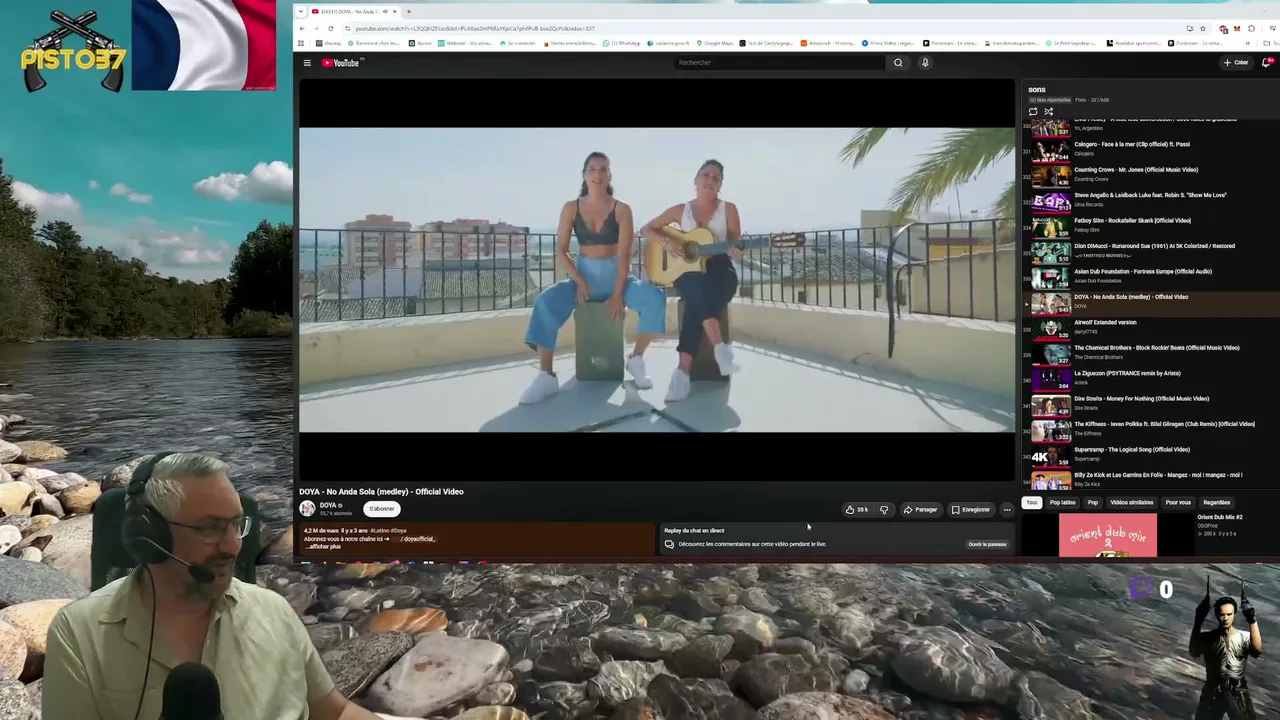
Task: Focus the Rechercher search field
Action: click(780, 63)
